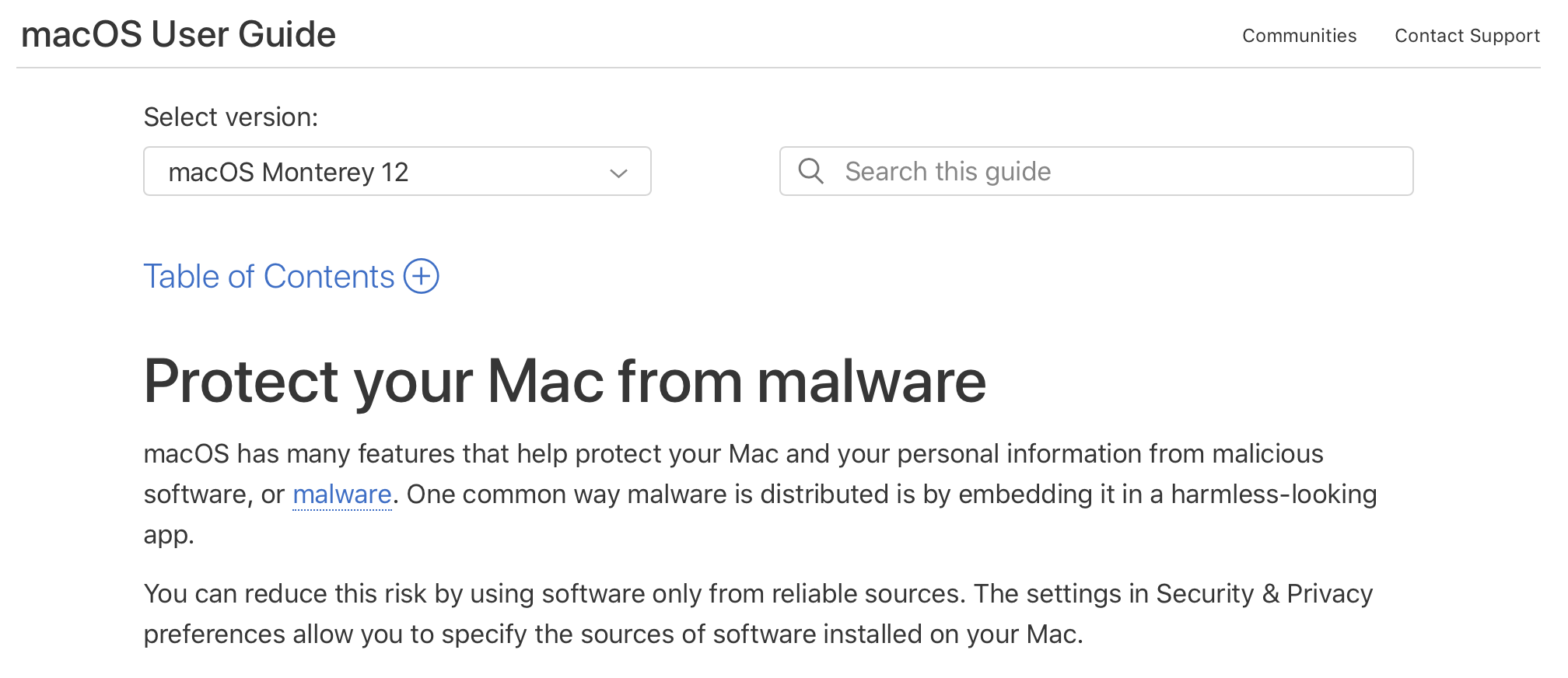This screenshot has width=1568, height=678.
Task: Click the paragraph starting "You can reduce this risk"
Action: [x=758, y=594]
